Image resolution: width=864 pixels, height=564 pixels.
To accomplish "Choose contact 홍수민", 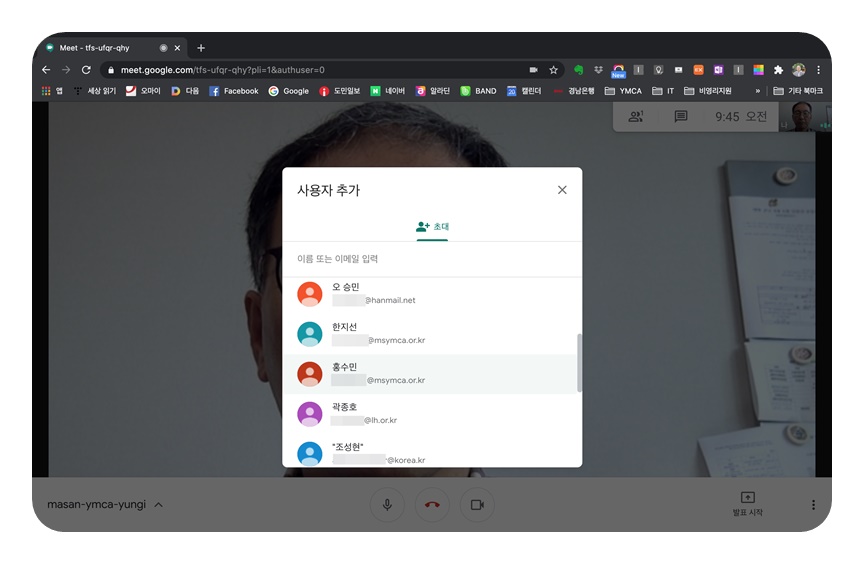I will [x=432, y=374].
